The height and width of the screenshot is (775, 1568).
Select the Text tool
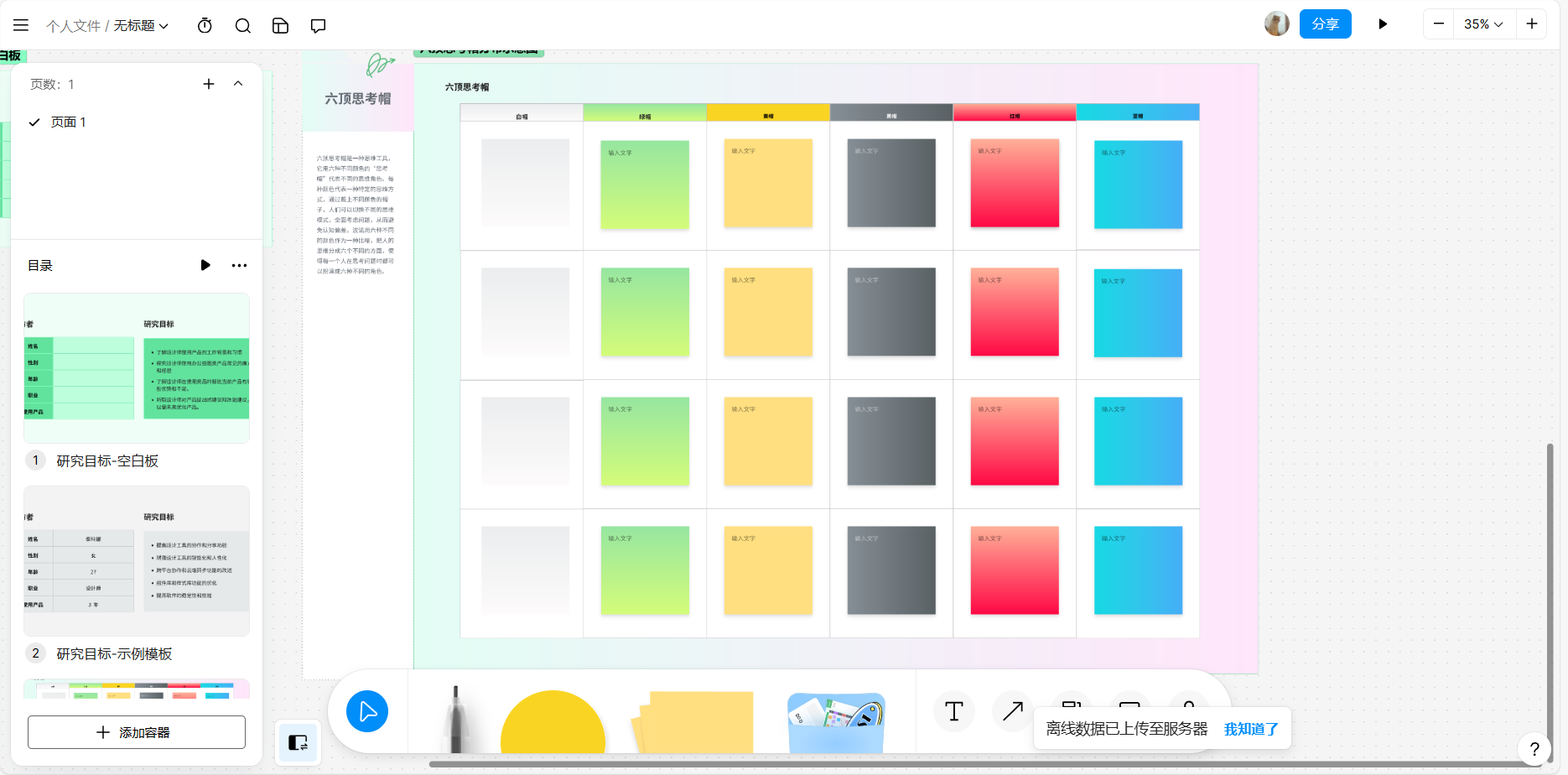pyautogui.click(x=954, y=711)
